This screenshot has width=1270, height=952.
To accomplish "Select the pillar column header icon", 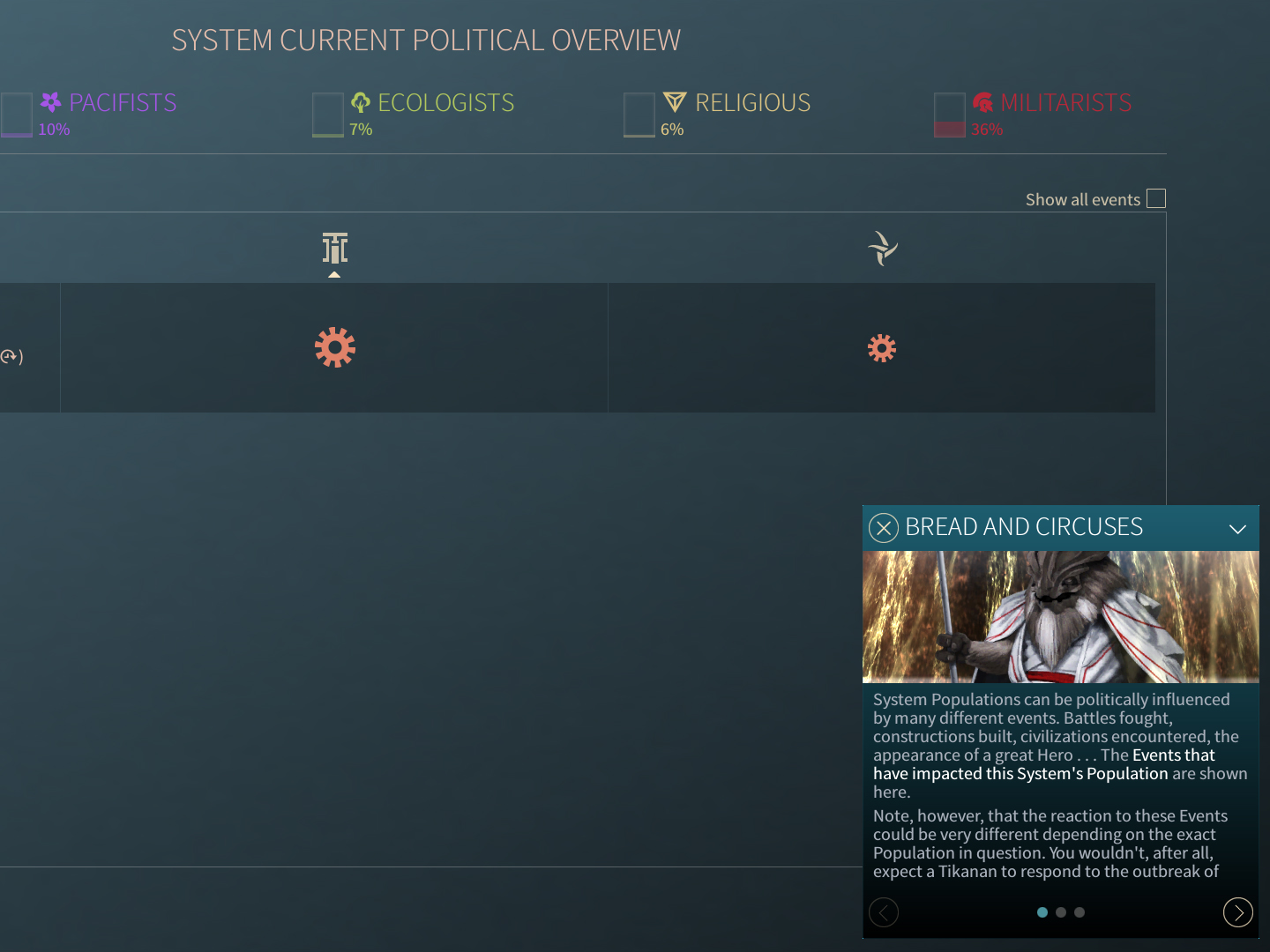I will 335,248.
